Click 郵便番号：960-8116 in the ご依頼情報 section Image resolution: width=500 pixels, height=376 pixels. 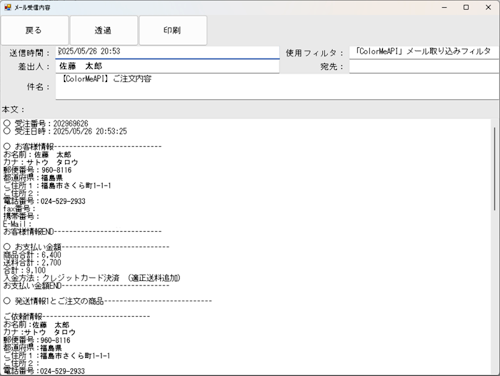(37, 340)
